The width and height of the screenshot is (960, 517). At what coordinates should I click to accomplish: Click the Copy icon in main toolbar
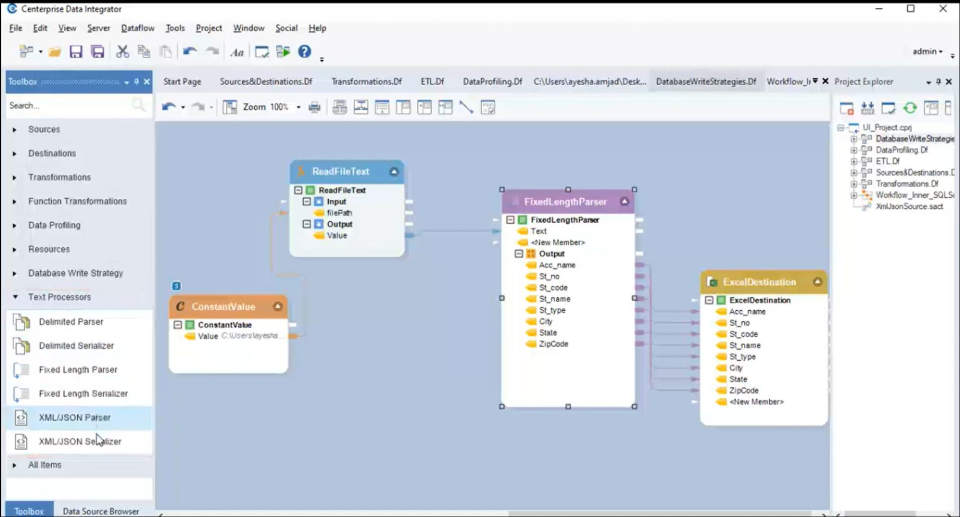pos(144,52)
